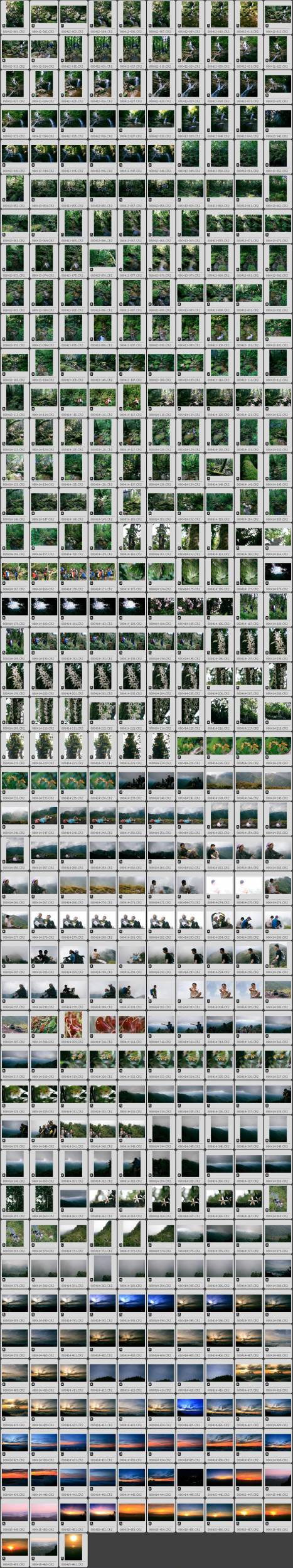Viewport: 293px width, 1568px height.
Task: Click RAW badge icon on 080412-001.CR2
Action: pos(4,25)
